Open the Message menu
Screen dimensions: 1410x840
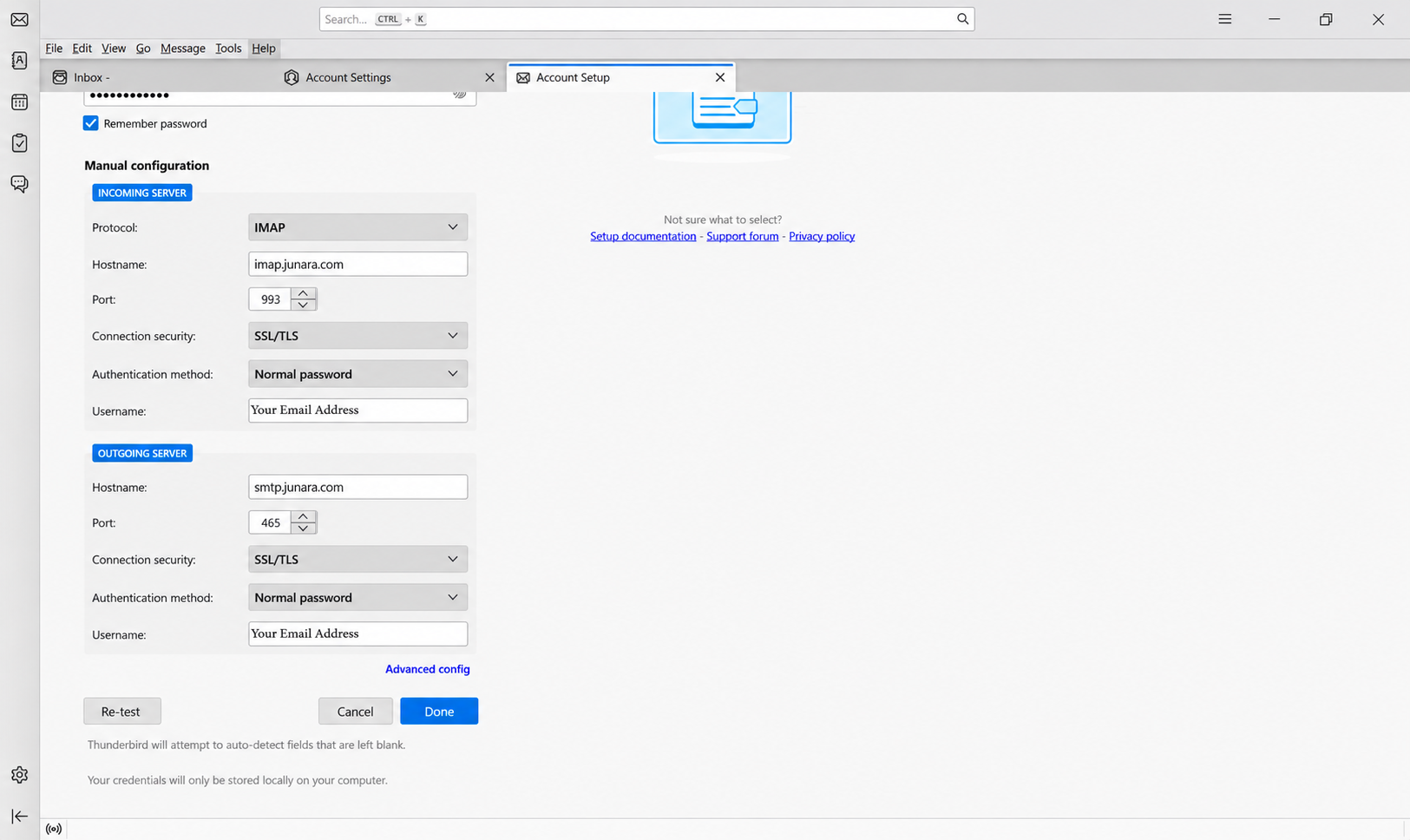click(183, 49)
